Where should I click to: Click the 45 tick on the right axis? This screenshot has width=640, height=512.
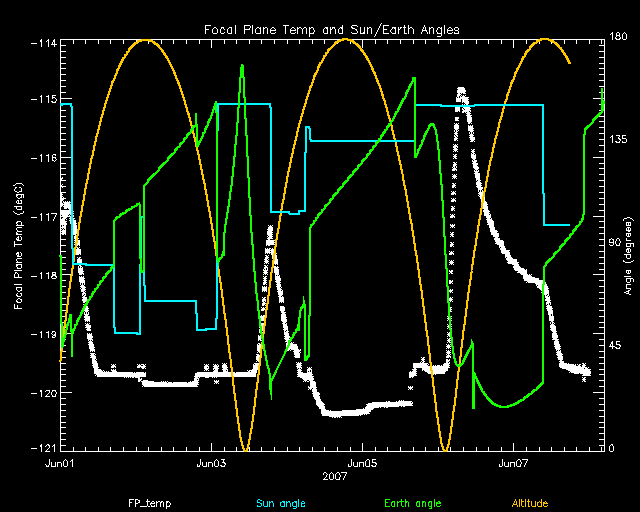[614, 345]
